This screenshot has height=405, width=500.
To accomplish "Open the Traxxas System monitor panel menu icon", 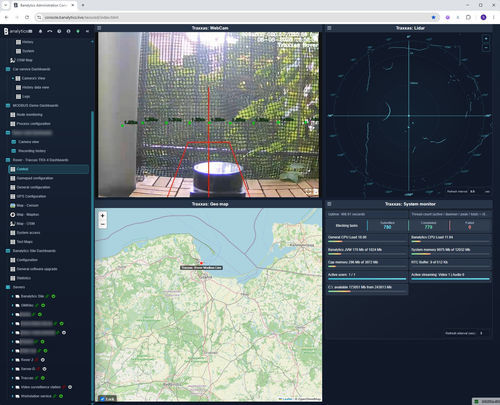I will [329, 204].
